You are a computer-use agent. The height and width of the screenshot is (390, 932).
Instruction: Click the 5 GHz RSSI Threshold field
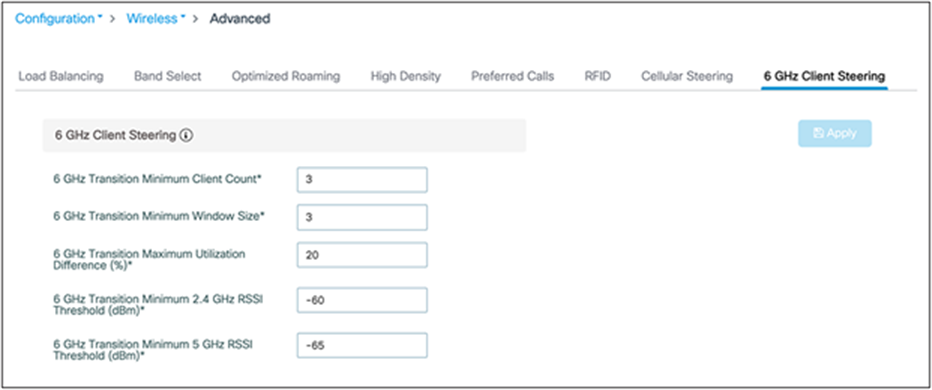tap(362, 345)
